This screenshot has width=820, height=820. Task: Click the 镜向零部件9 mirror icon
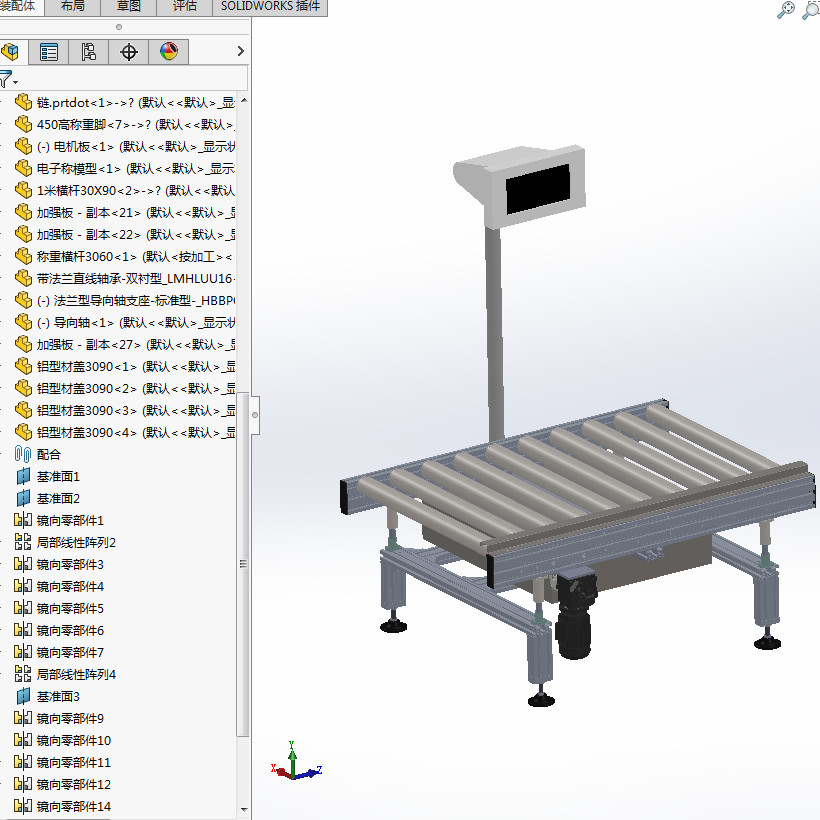tap(23, 718)
